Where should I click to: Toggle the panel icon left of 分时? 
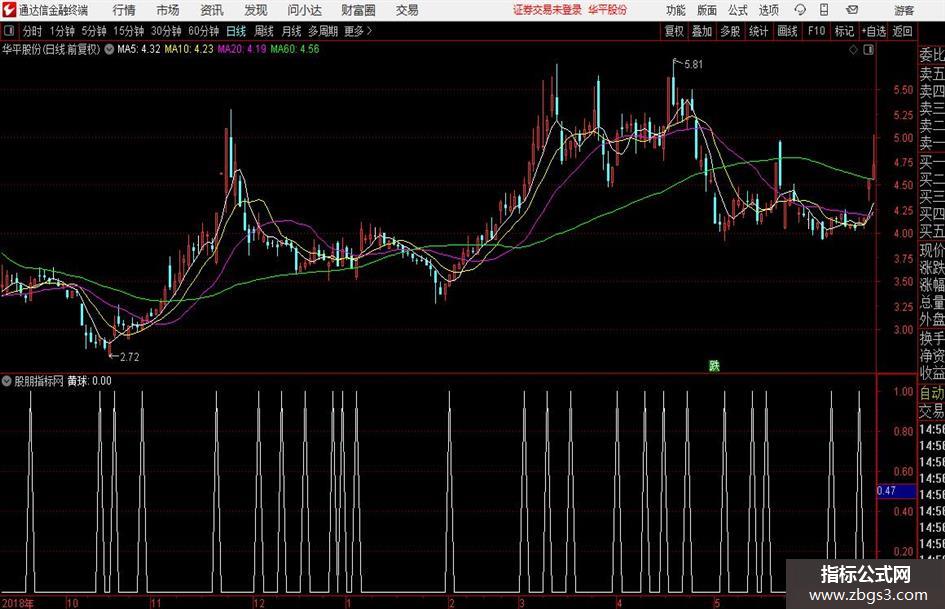[9, 31]
